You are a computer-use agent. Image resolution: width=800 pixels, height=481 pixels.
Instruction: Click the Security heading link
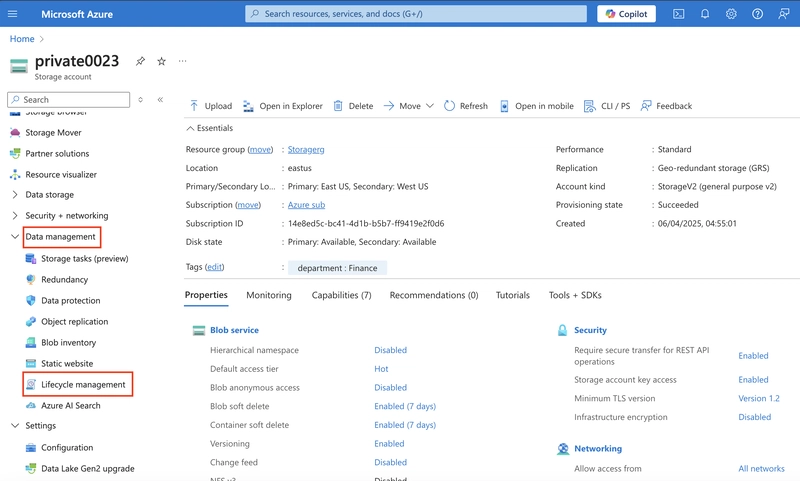click(x=590, y=330)
